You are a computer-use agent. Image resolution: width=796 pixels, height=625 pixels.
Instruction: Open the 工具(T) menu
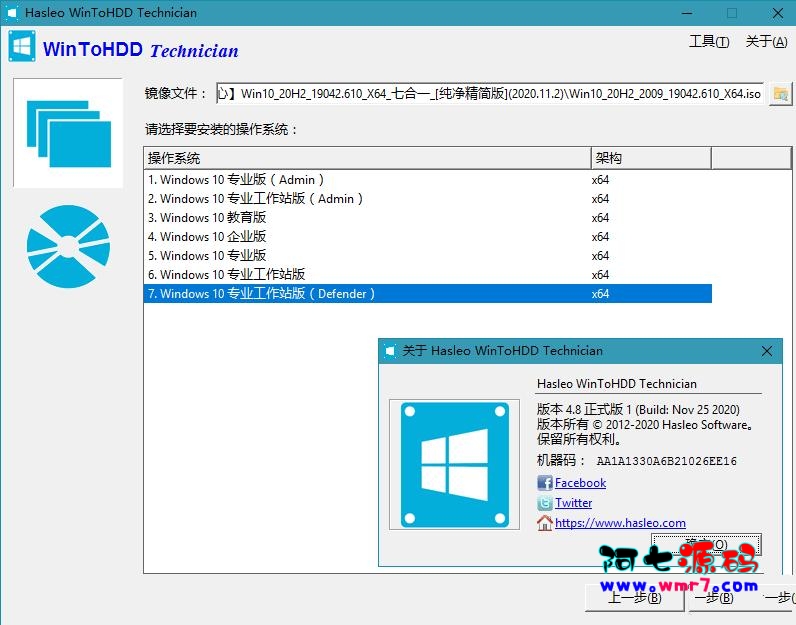click(x=709, y=41)
